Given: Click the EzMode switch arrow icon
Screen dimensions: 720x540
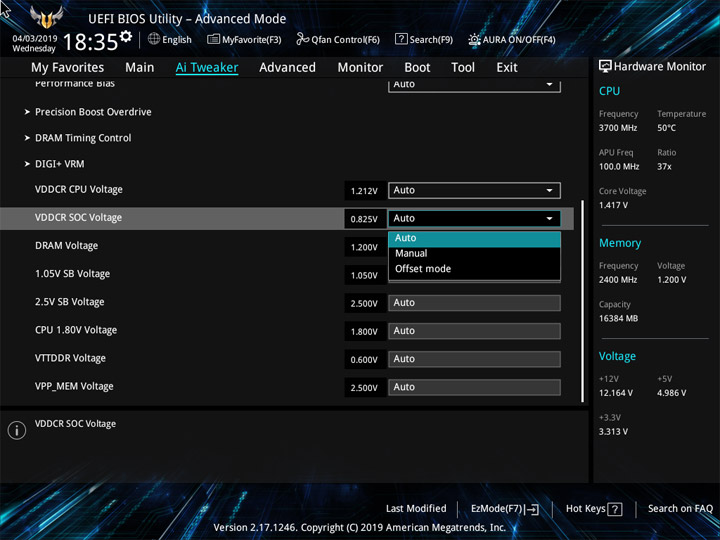Looking at the screenshot, I should coord(532,509).
